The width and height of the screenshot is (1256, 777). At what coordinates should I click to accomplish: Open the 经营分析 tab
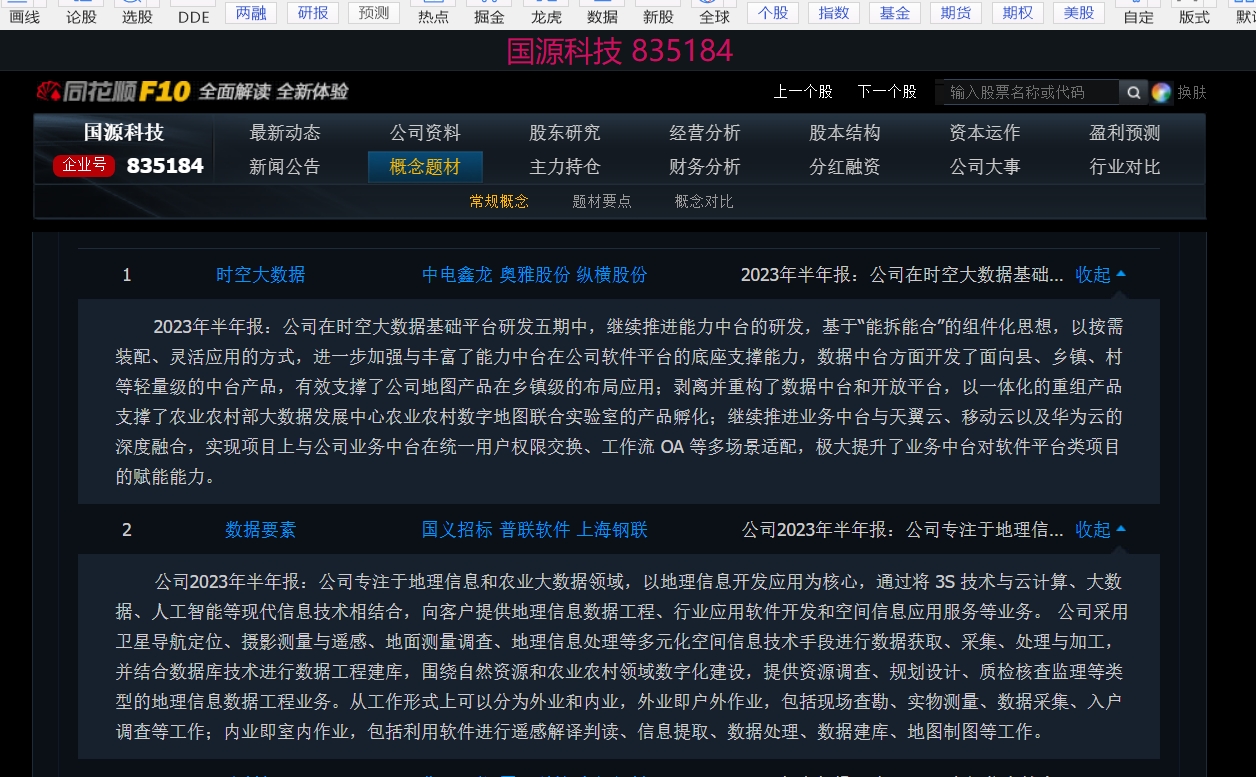point(705,133)
